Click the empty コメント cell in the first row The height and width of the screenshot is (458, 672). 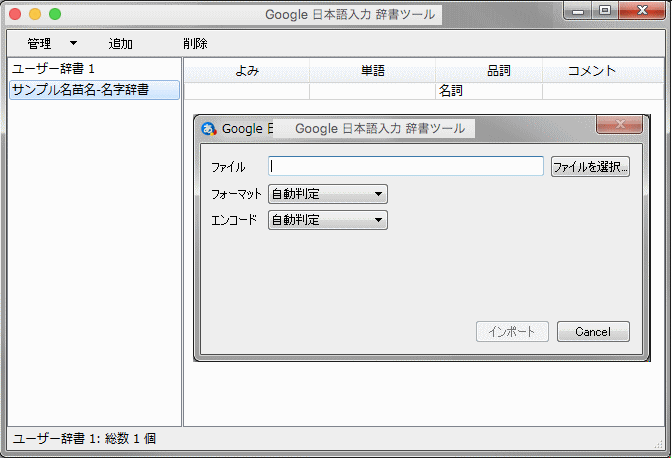tap(603, 91)
